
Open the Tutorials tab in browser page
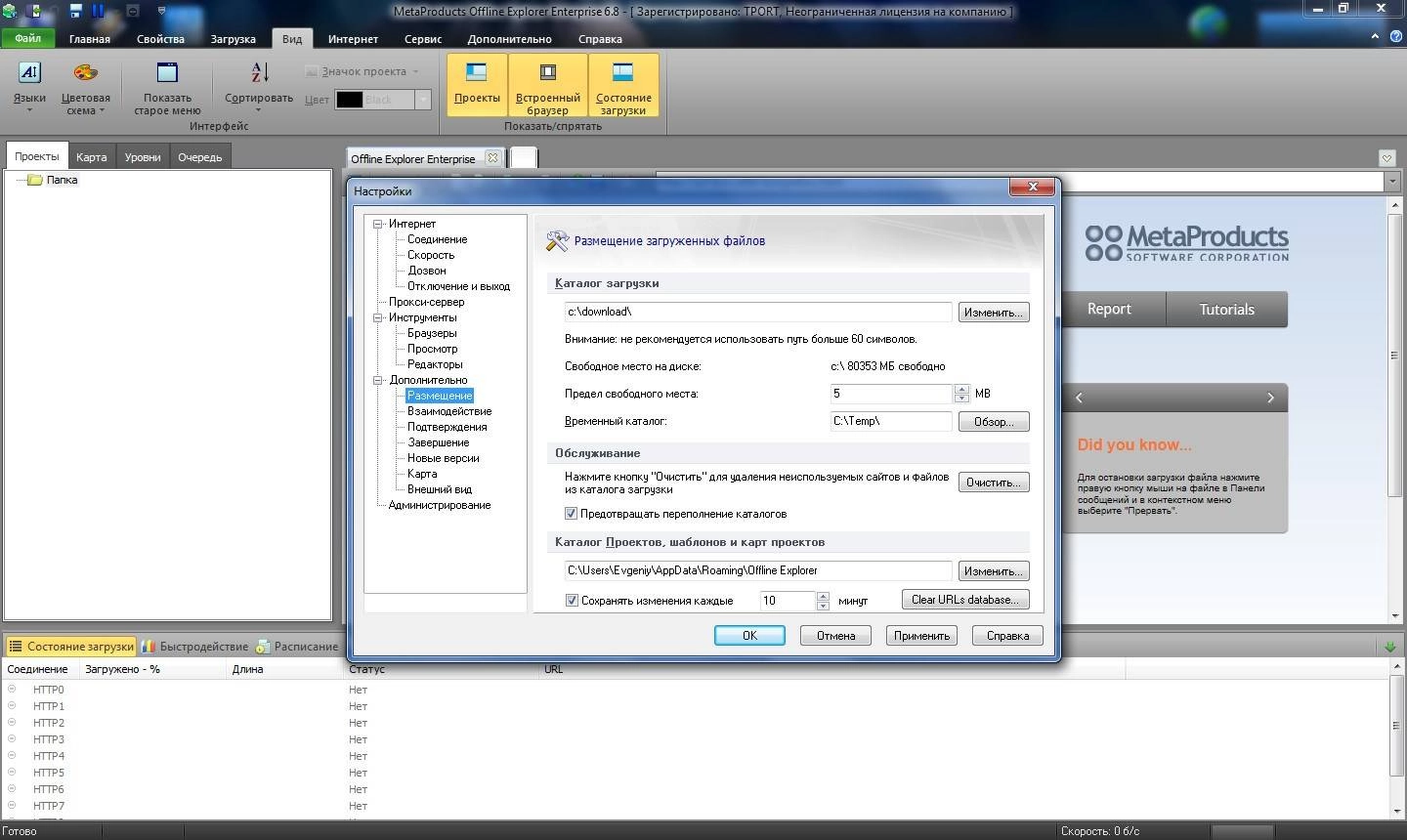pyautogui.click(x=1226, y=309)
